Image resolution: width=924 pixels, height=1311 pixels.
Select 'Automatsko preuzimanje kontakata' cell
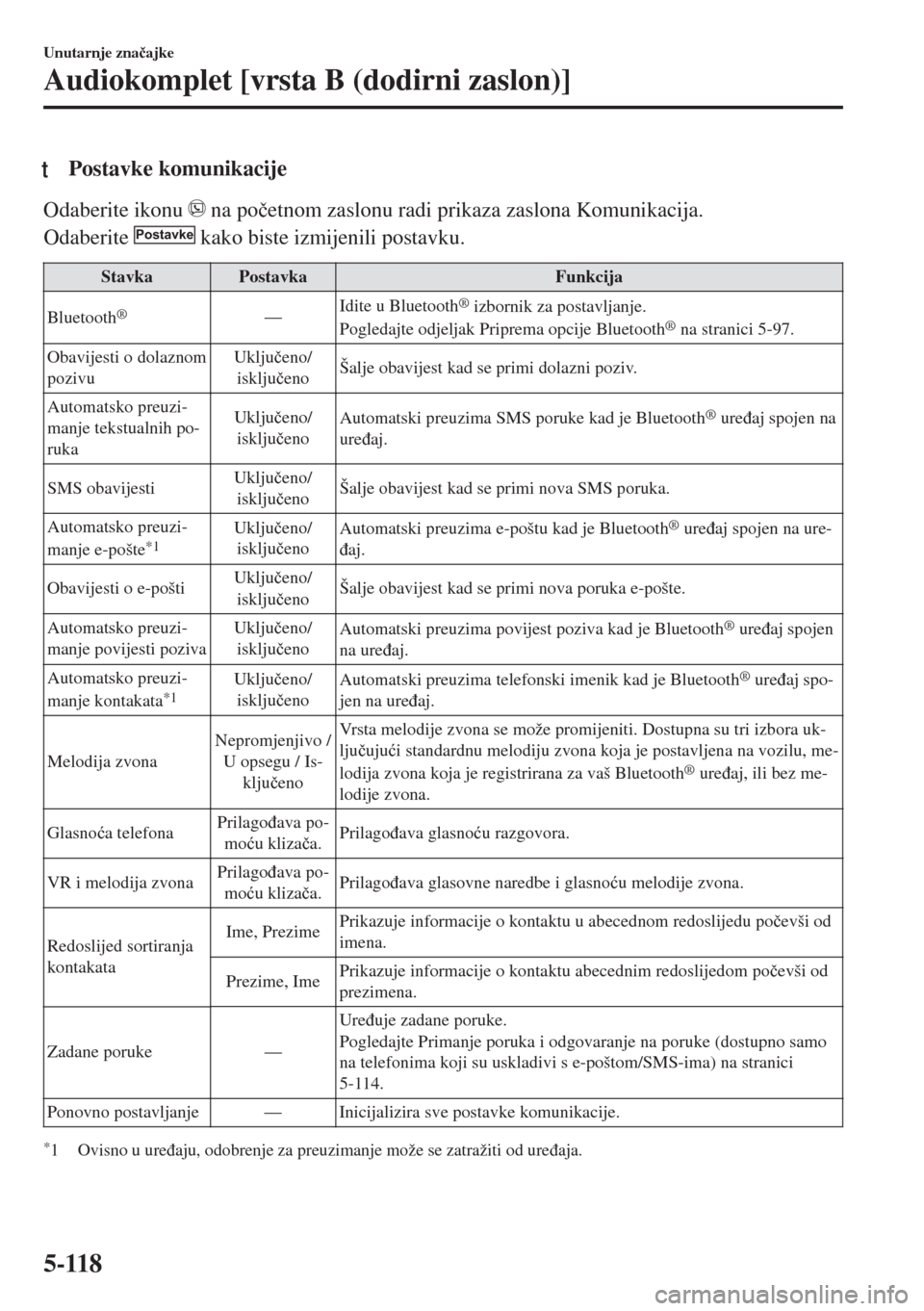[127, 689]
